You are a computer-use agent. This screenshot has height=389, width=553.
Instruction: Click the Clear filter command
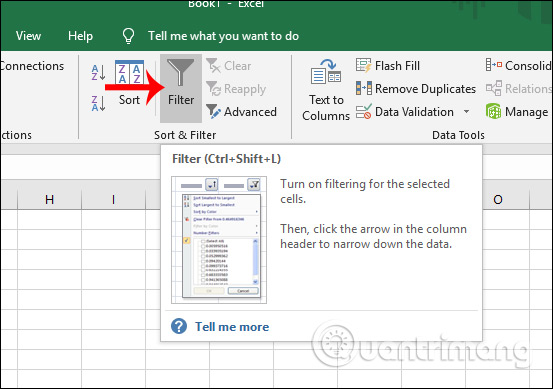tap(229, 66)
